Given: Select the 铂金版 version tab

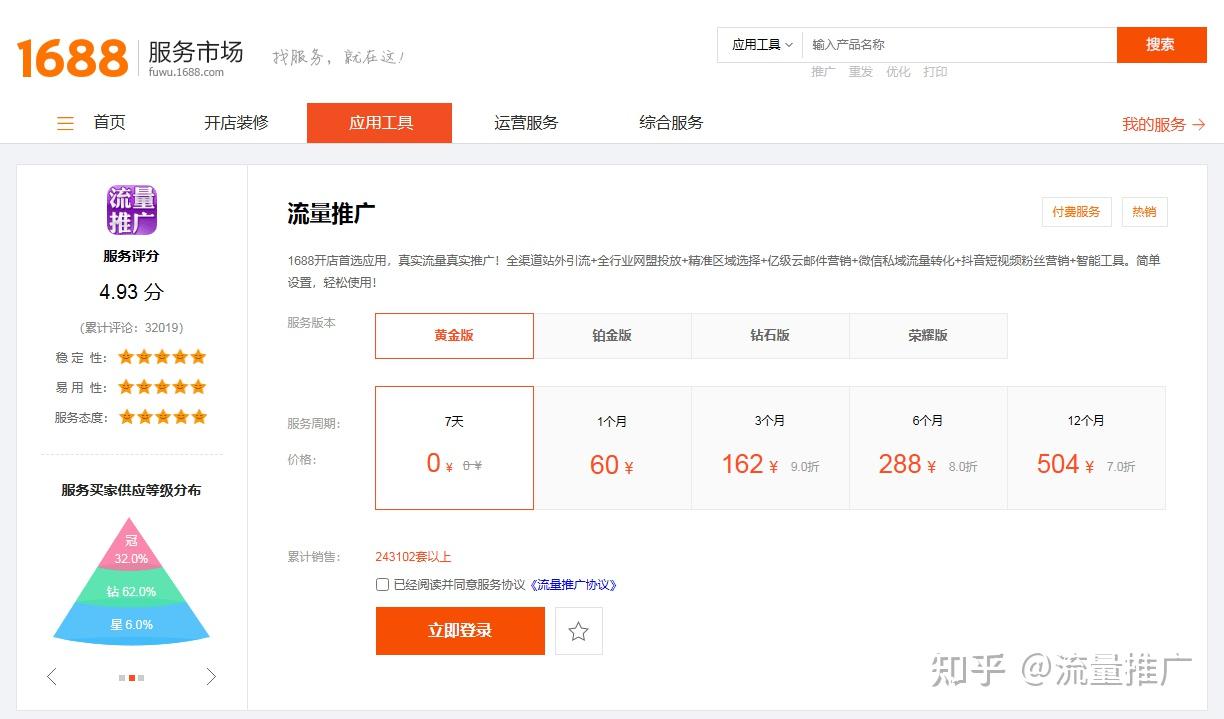Looking at the screenshot, I should pyautogui.click(x=611, y=336).
